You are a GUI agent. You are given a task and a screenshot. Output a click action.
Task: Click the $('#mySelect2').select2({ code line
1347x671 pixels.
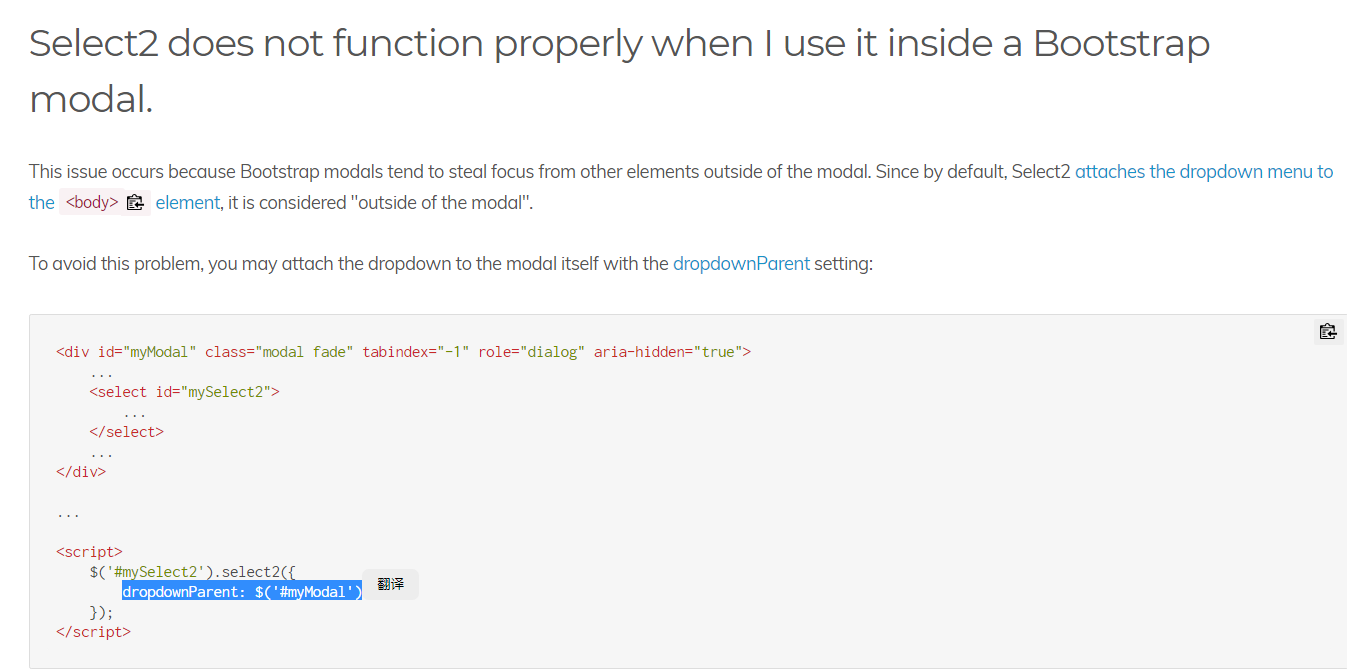(192, 572)
